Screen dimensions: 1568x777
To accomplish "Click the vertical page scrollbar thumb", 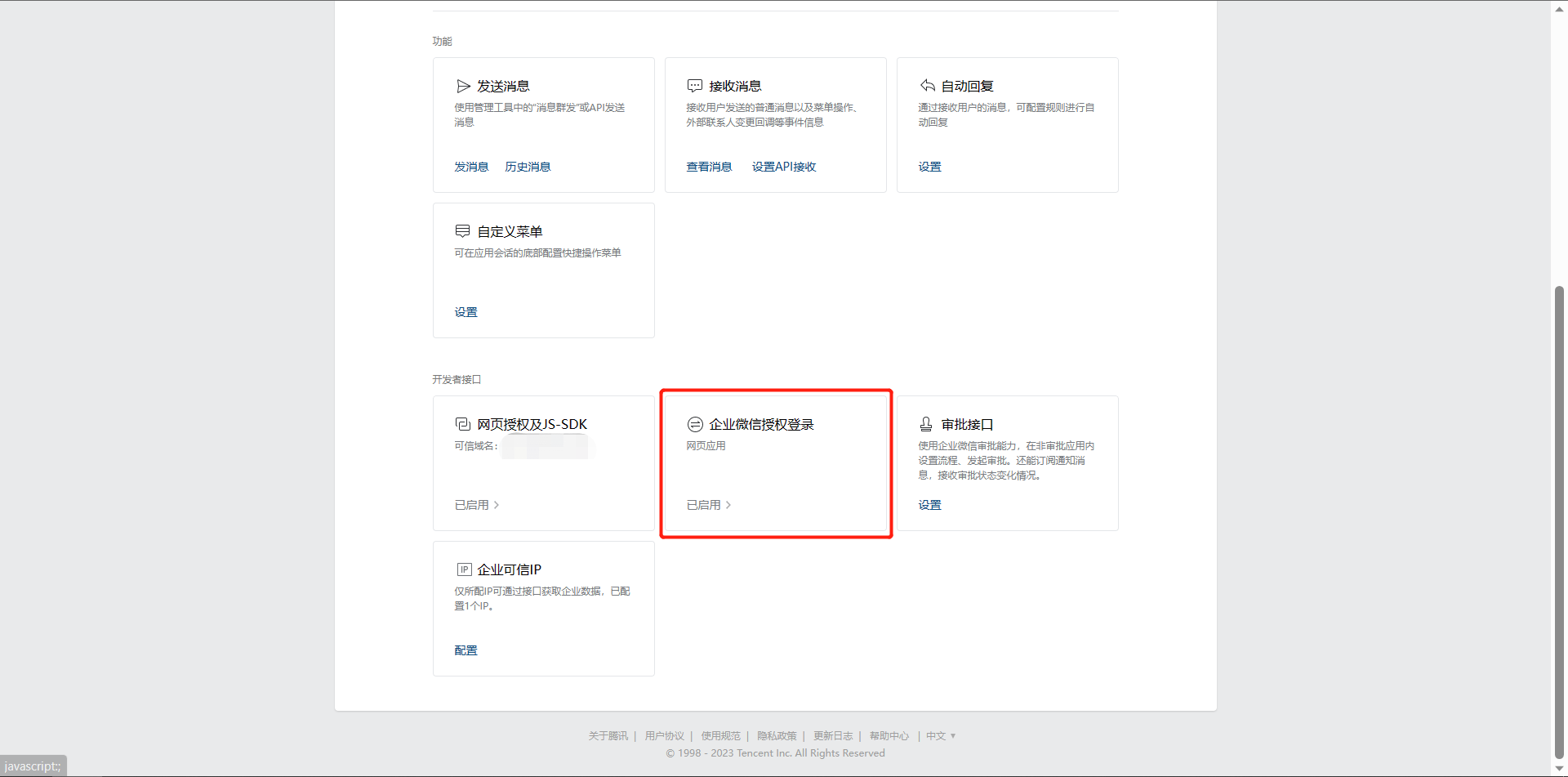I will 1559,523.
